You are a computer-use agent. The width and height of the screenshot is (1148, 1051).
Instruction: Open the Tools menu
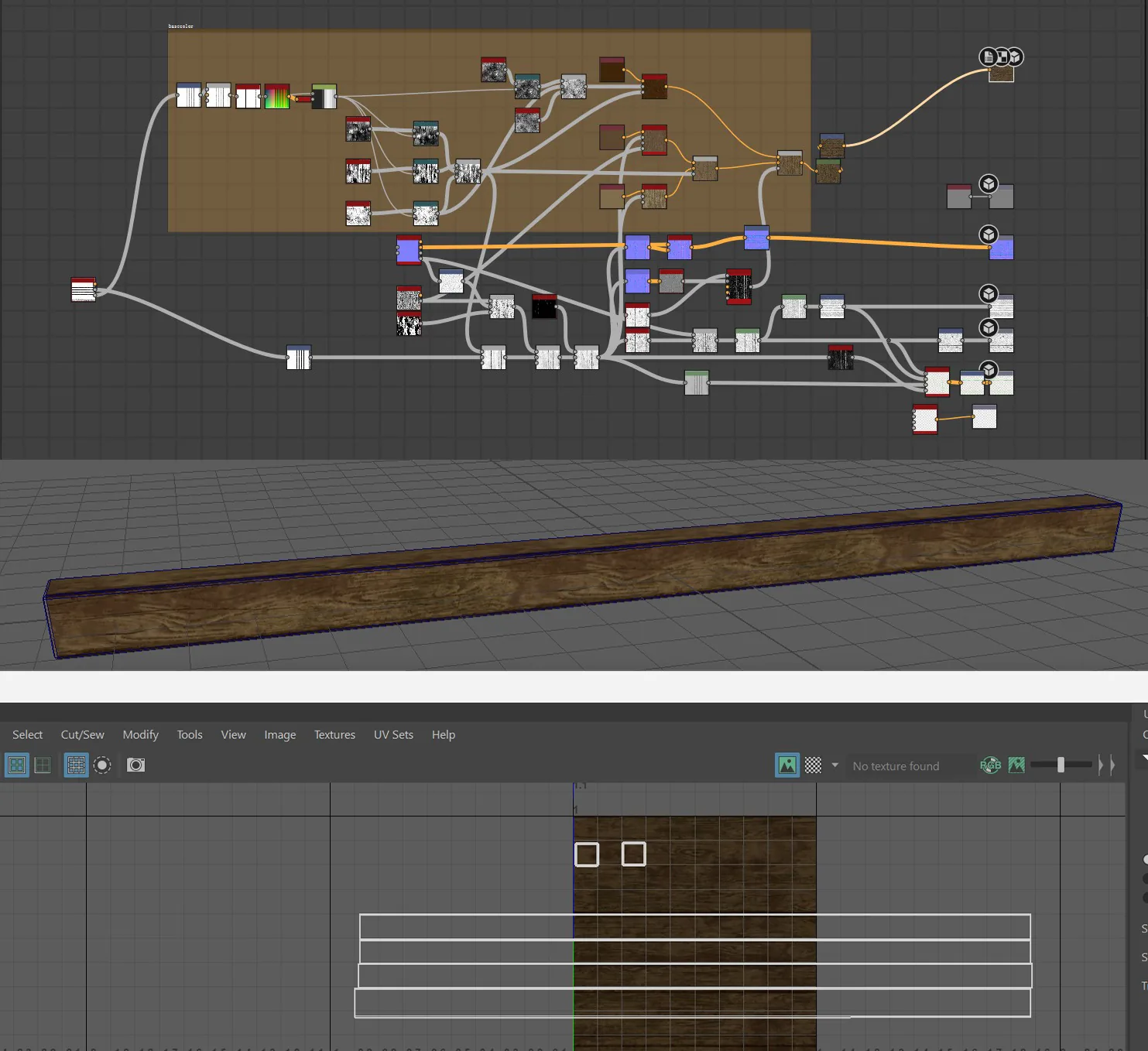[189, 734]
